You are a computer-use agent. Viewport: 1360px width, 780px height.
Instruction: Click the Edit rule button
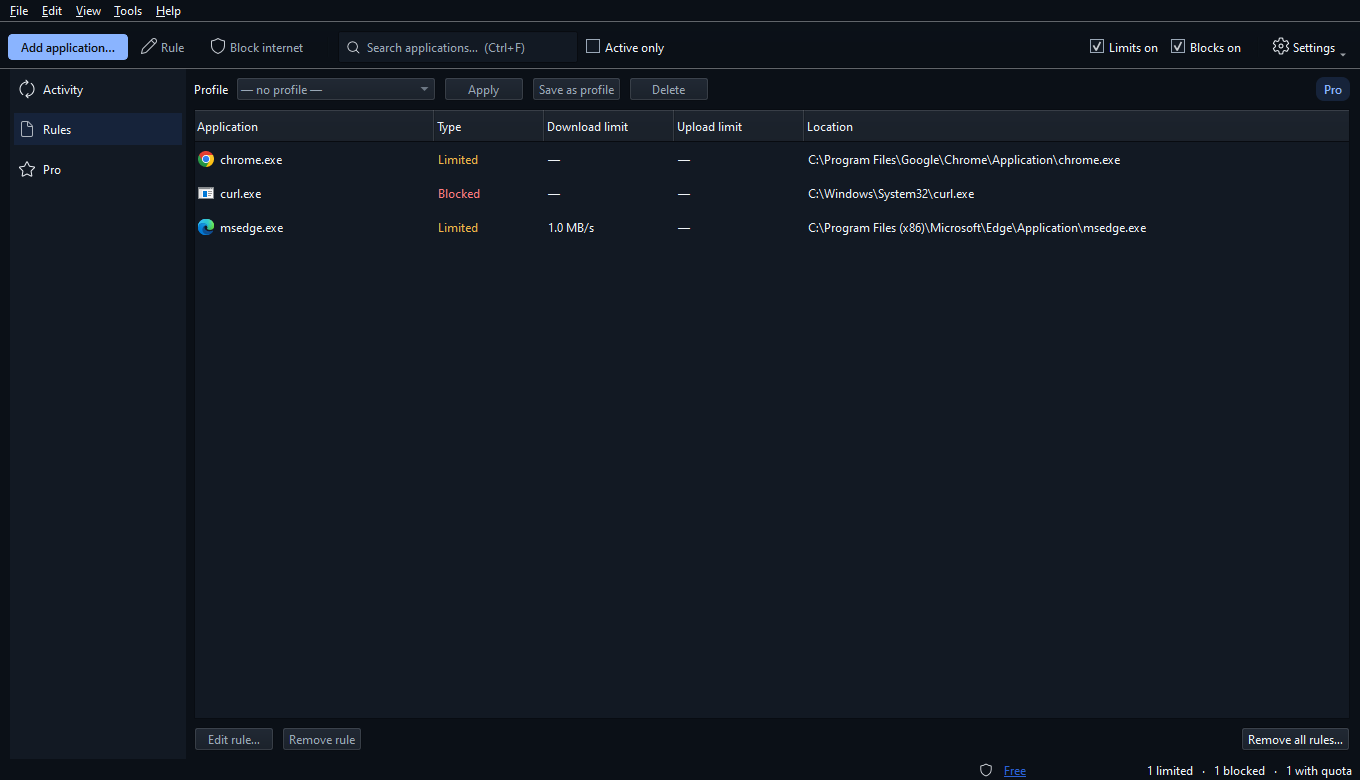(234, 739)
